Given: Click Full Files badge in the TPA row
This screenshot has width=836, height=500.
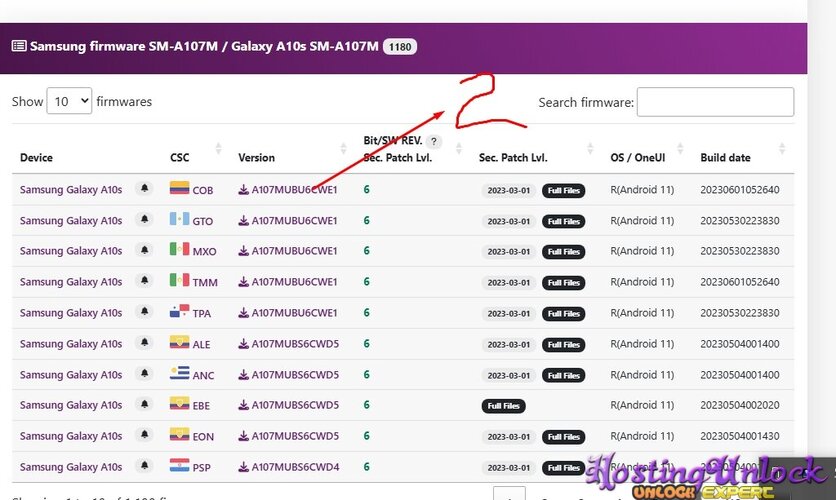Looking at the screenshot, I should click(x=564, y=313).
